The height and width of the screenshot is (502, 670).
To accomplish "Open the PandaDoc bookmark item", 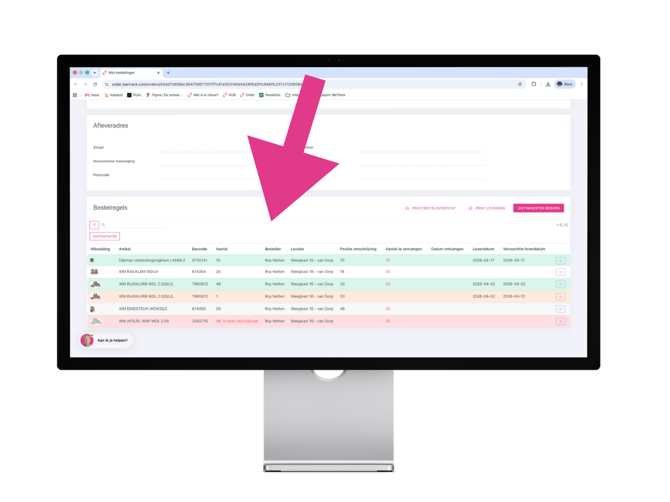I will point(270,95).
